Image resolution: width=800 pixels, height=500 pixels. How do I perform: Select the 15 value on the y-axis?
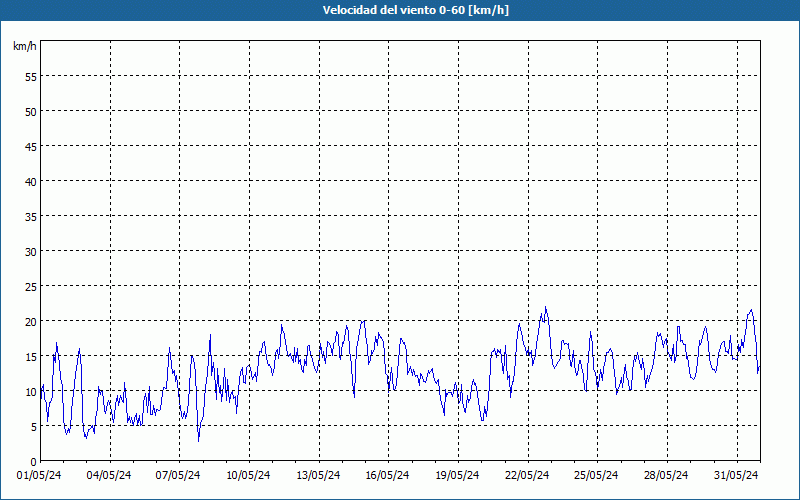click(x=31, y=356)
